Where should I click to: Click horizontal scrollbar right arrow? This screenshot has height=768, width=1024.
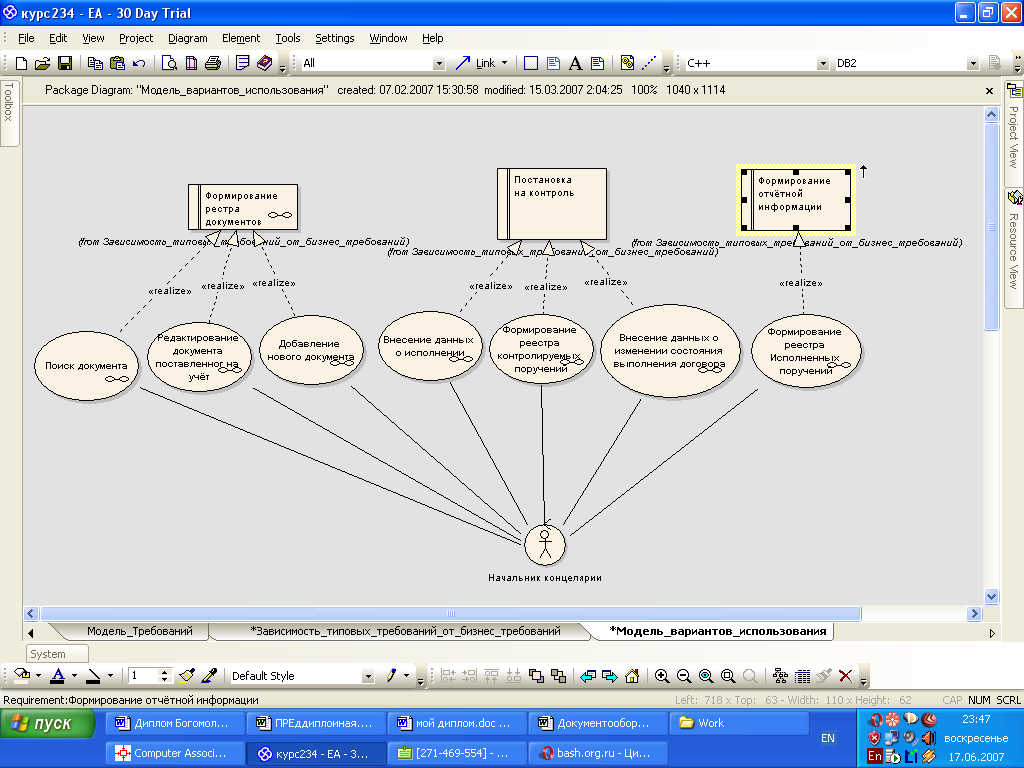pos(974,613)
